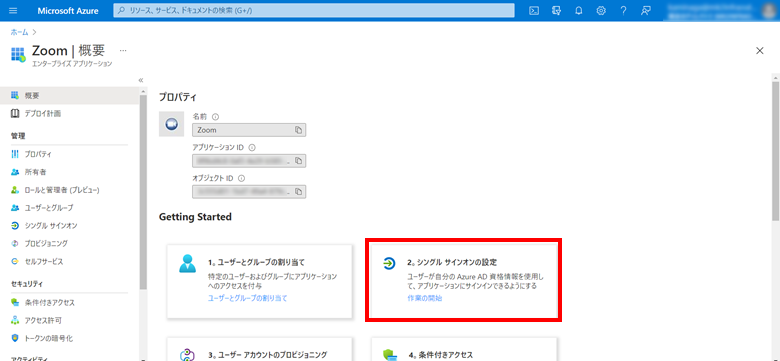This screenshot has width=780, height=361.
Task: Click card title 3. ユーザー アカウントのプロビジョニング
Action: pos(268,355)
